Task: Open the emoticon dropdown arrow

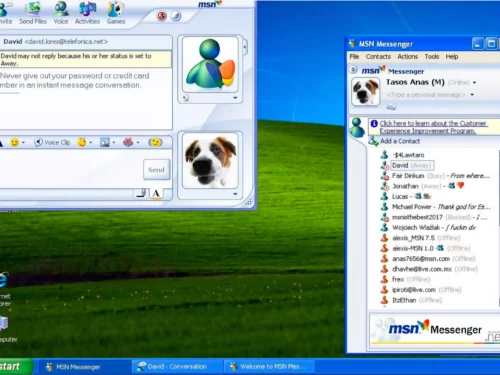Action: tap(23, 143)
